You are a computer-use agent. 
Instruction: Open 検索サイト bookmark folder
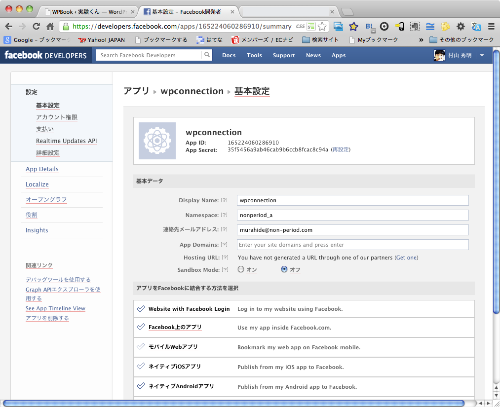320,40
